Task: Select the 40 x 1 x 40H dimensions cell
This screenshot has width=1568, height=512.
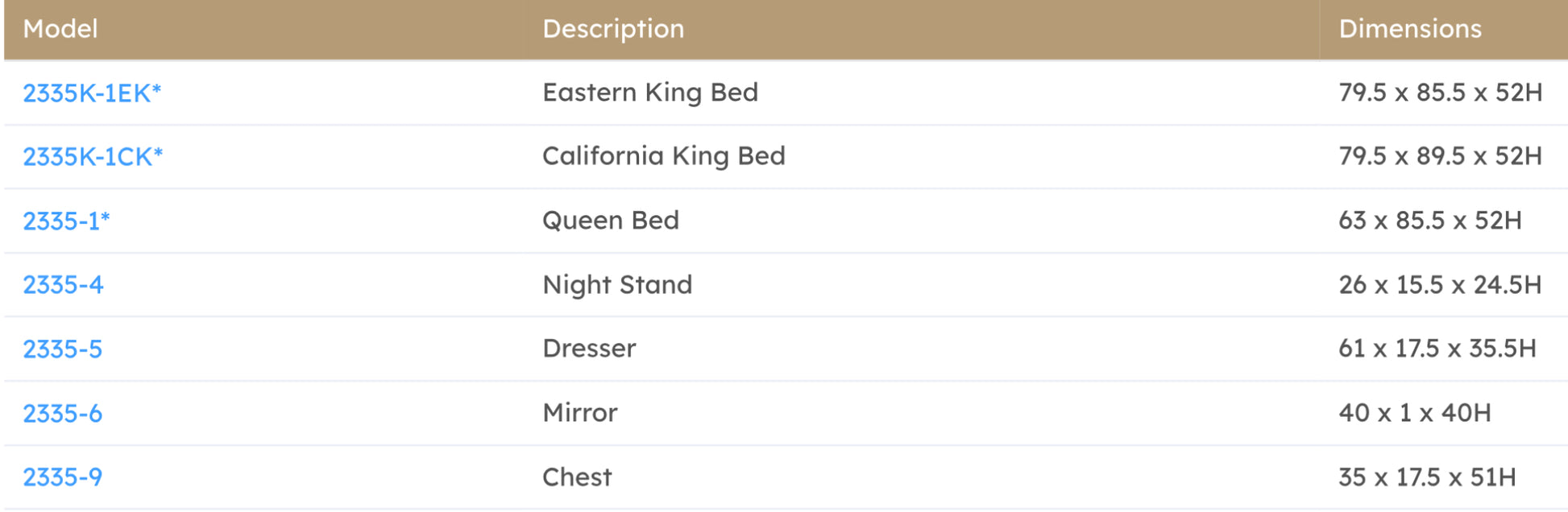Action: 1414,413
